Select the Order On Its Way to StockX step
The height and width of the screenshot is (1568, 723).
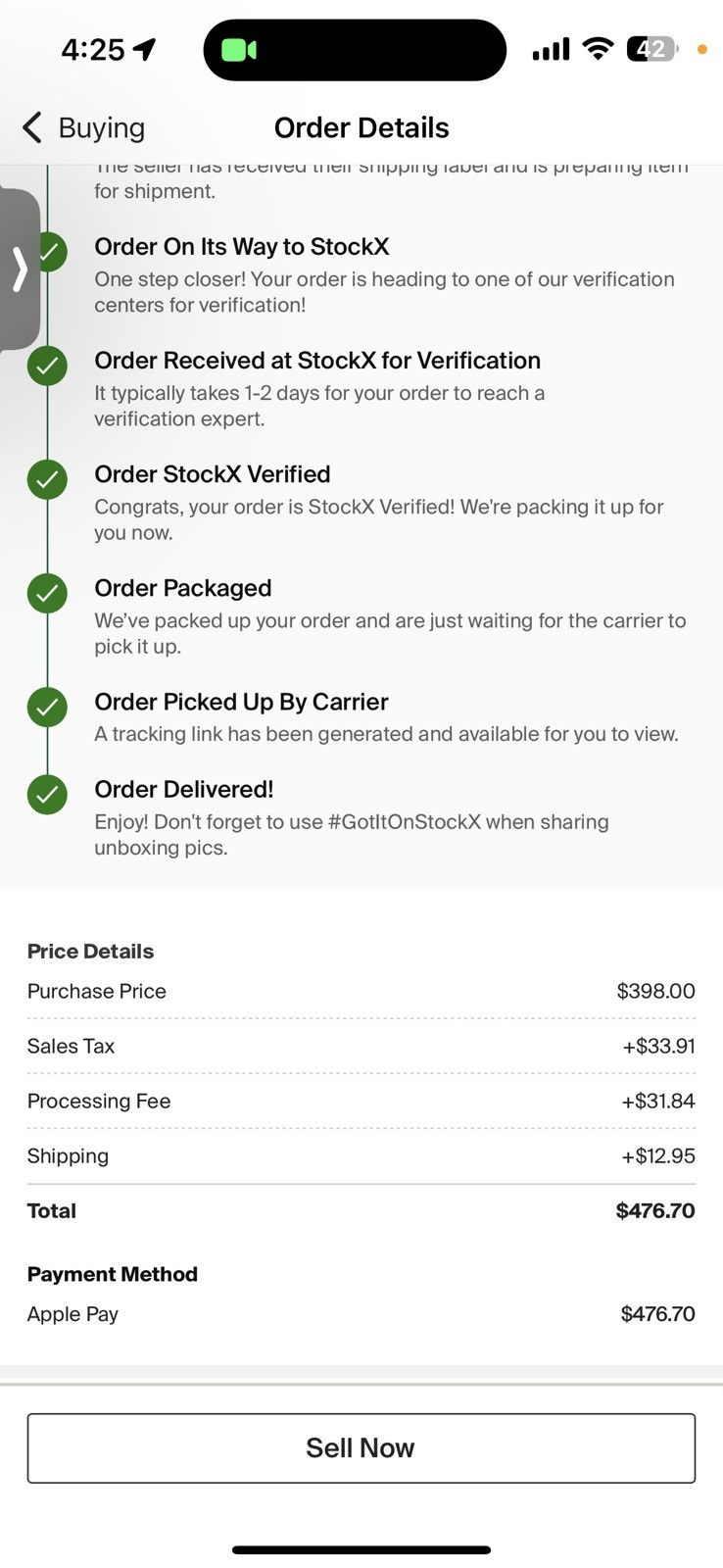(384, 275)
